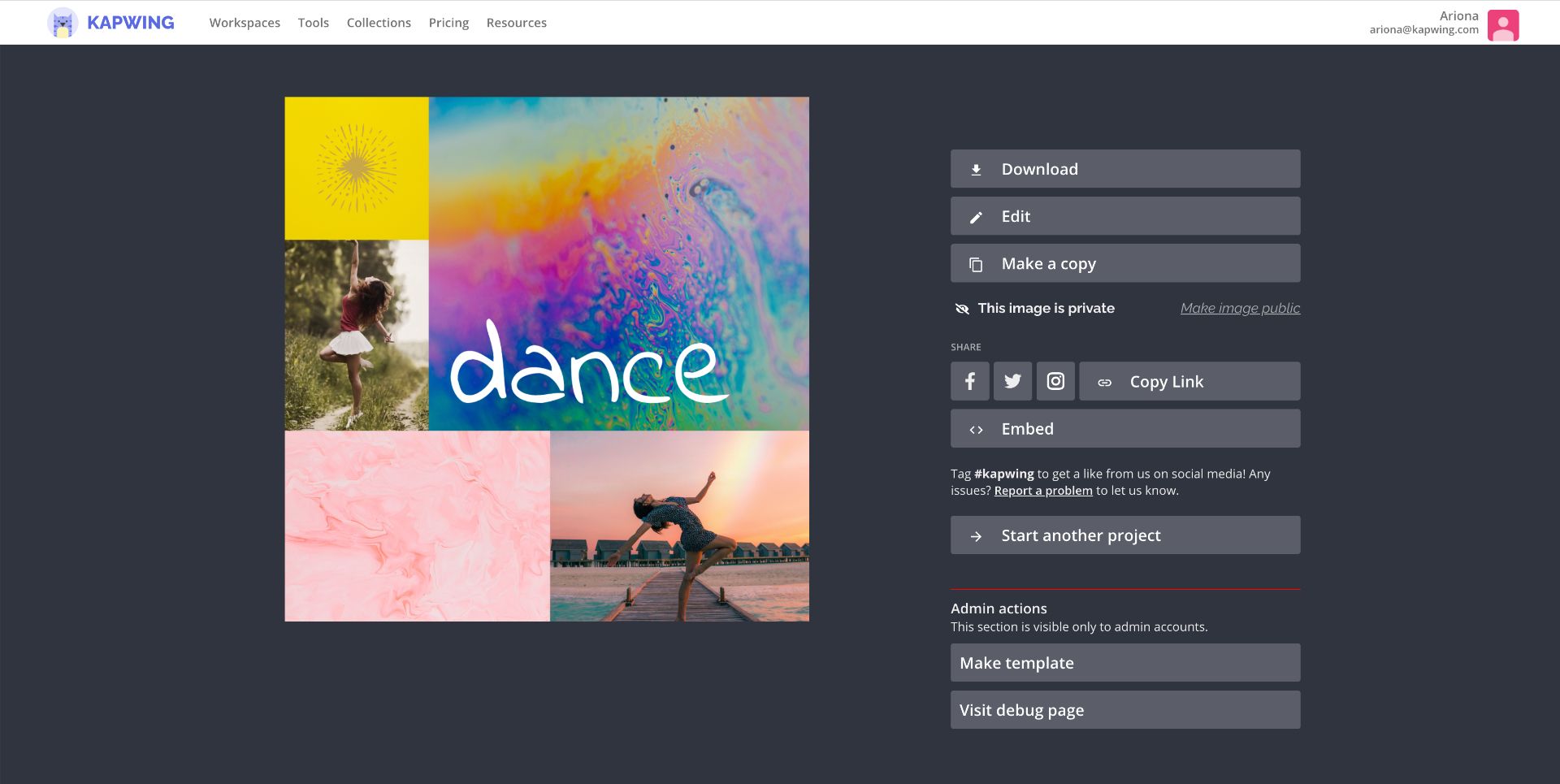Open the Resources menu

pyautogui.click(x=516, y=23)
